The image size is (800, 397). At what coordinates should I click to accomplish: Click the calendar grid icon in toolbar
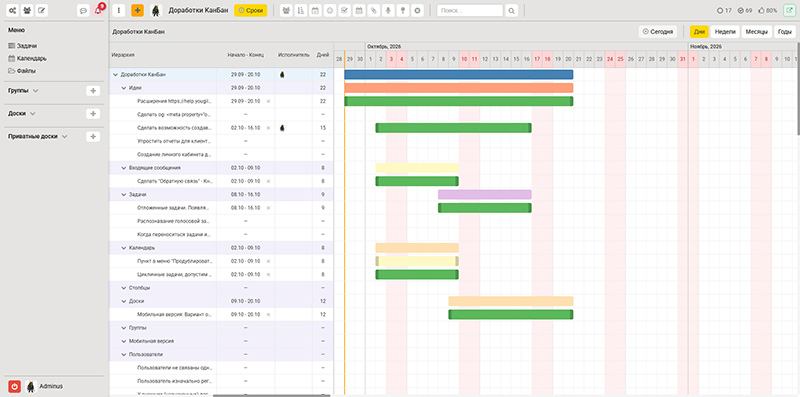(359, 10)
